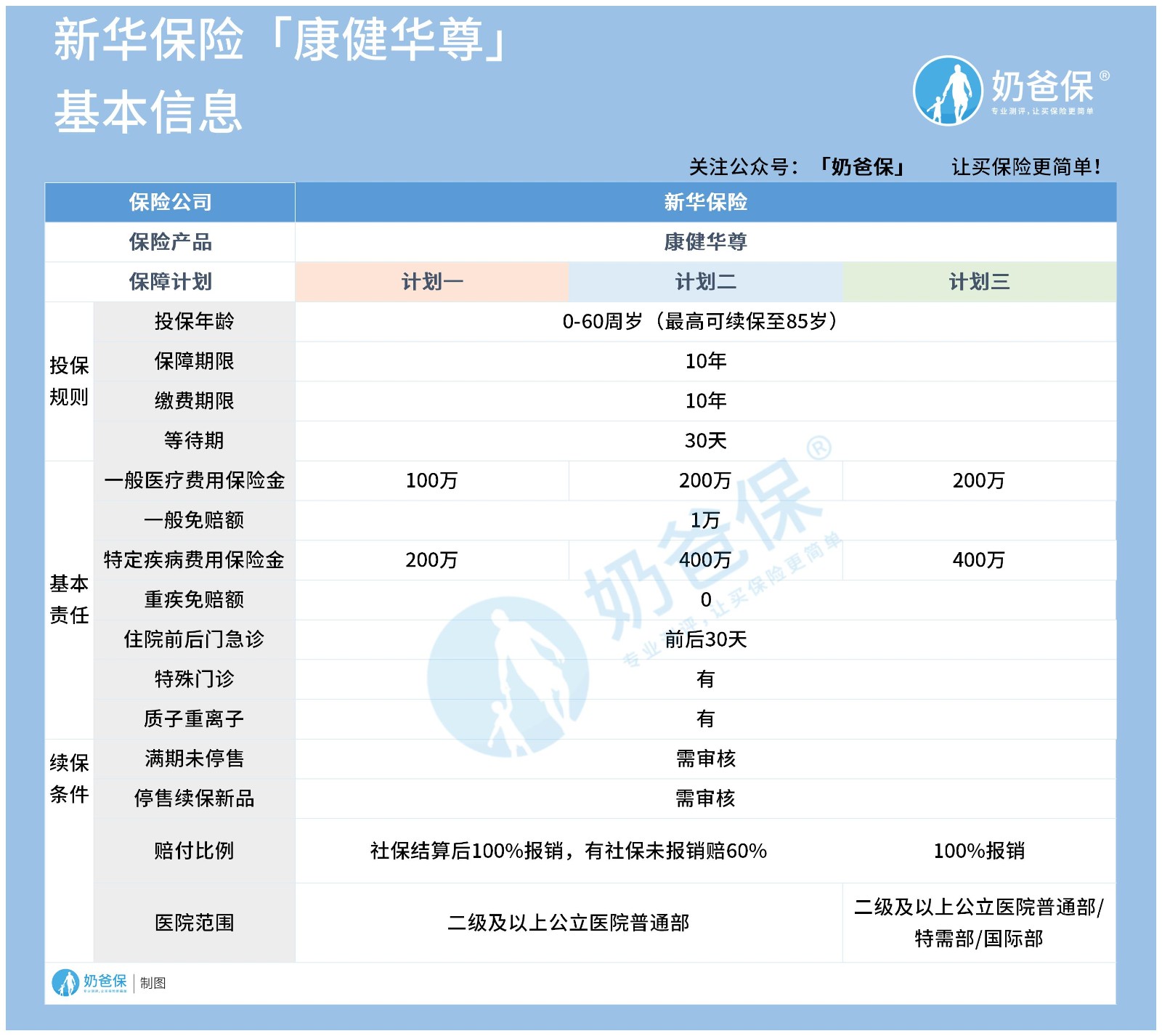Click the 停售续保新品 row label
Screen dimensions: 1162x1036
[194, 799]
